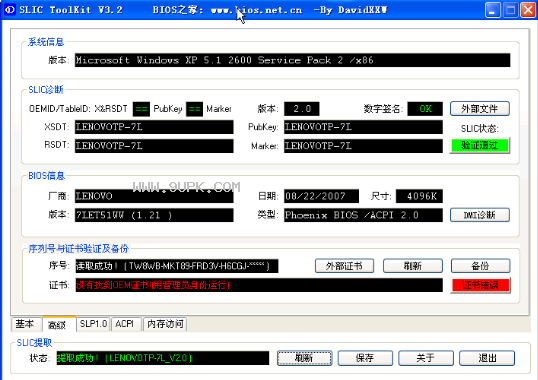The height and width of the screenshot is (380, 538).
Task: Click the red 证书错误 button
Action: [480, 285]
